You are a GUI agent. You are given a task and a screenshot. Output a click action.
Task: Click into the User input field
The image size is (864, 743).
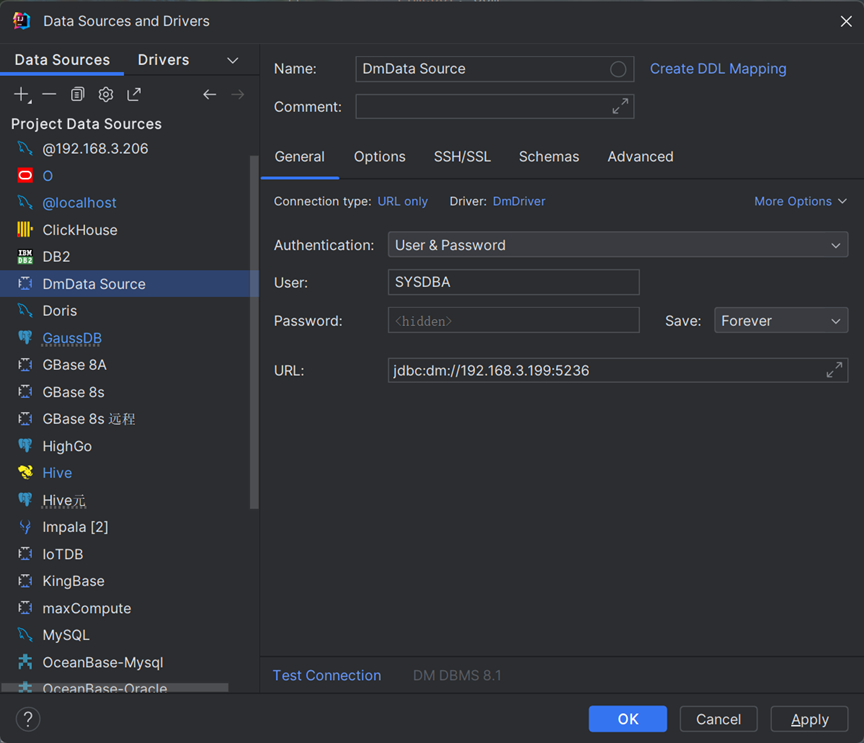pyautogui.click(x=513, y=282)
